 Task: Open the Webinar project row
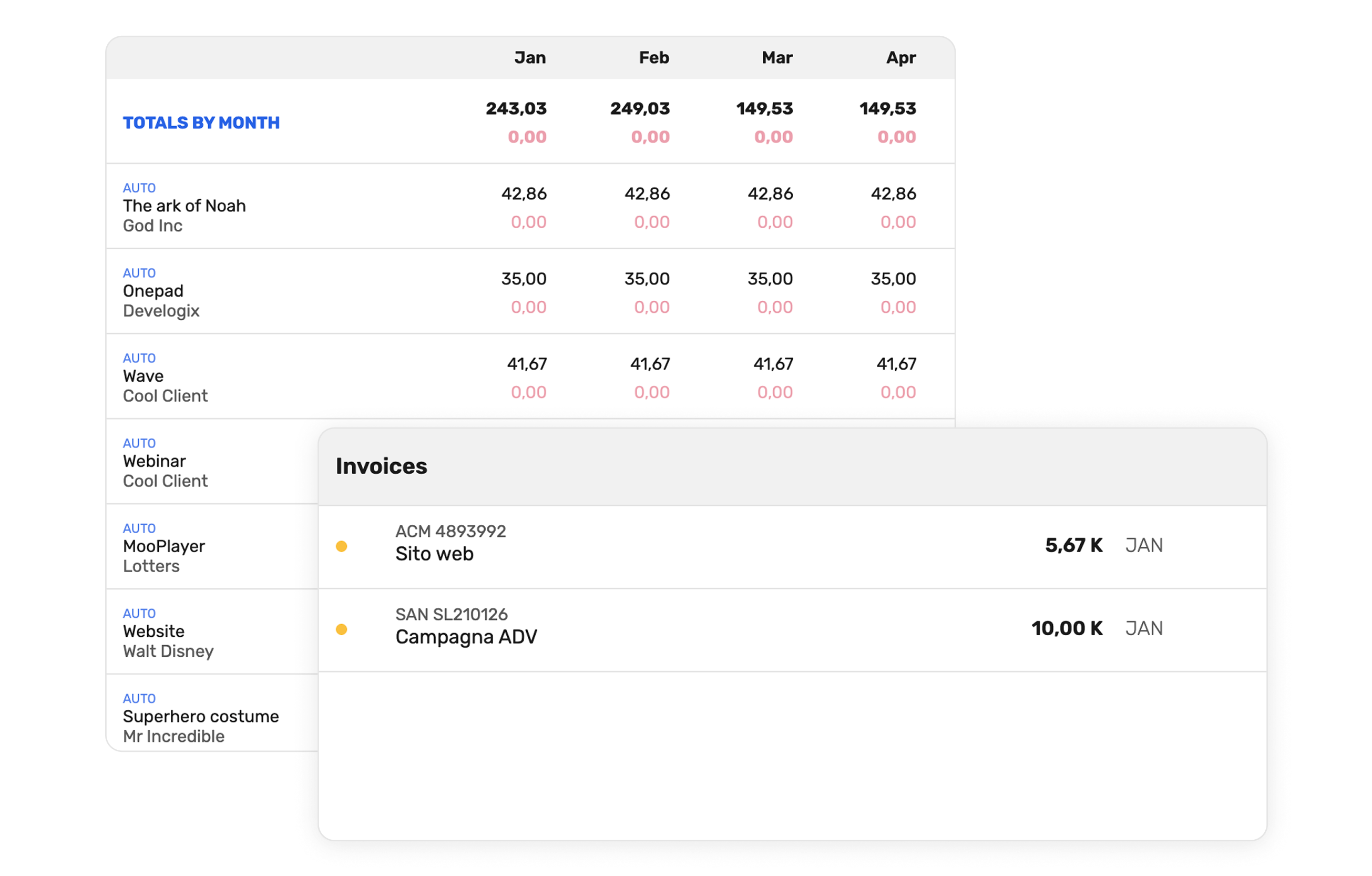coord(155,461)
